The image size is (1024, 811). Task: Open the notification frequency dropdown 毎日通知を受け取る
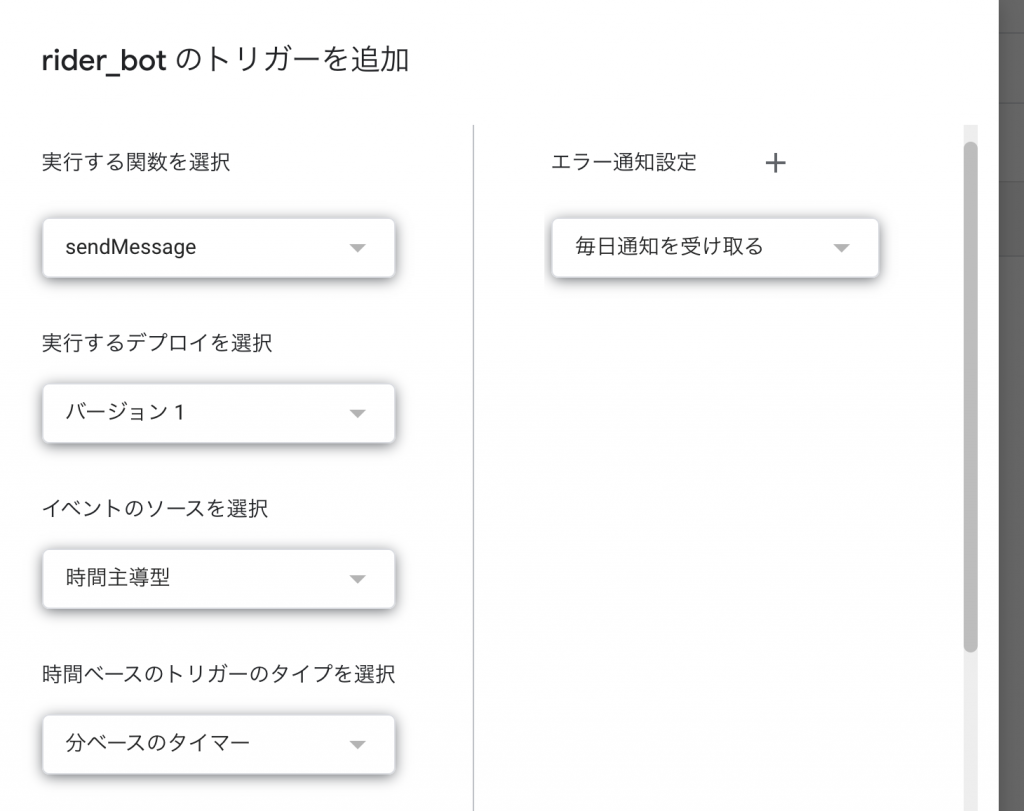[x=714, y=248]
